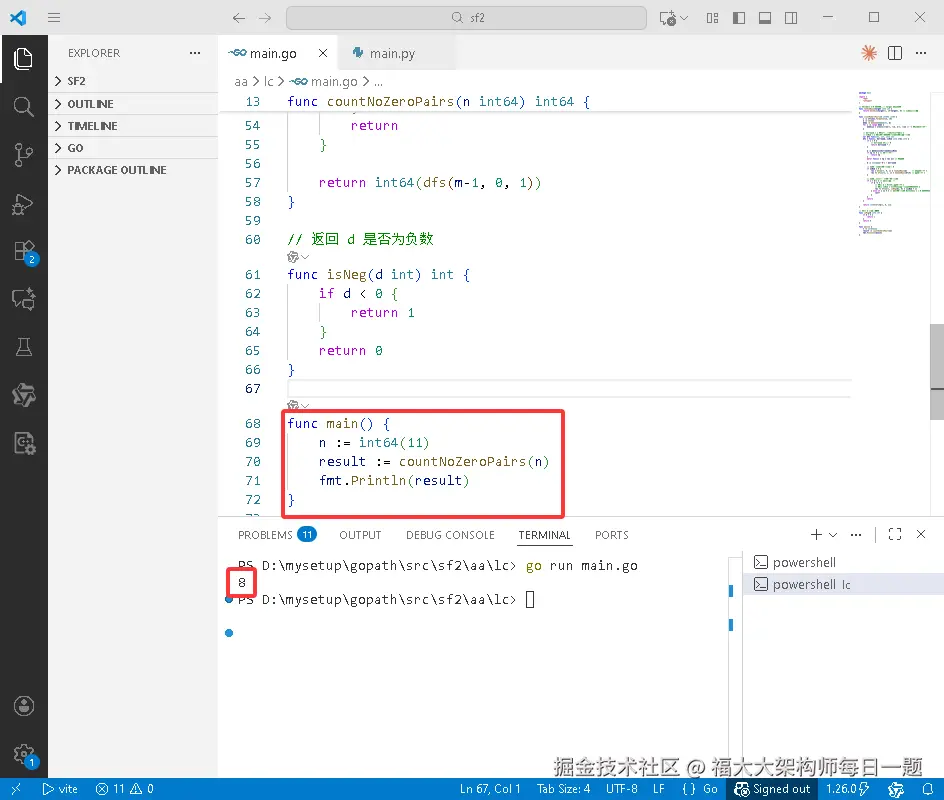
Task: Open the Accounts icon in activity bar
Action: (x=23, y=705)
